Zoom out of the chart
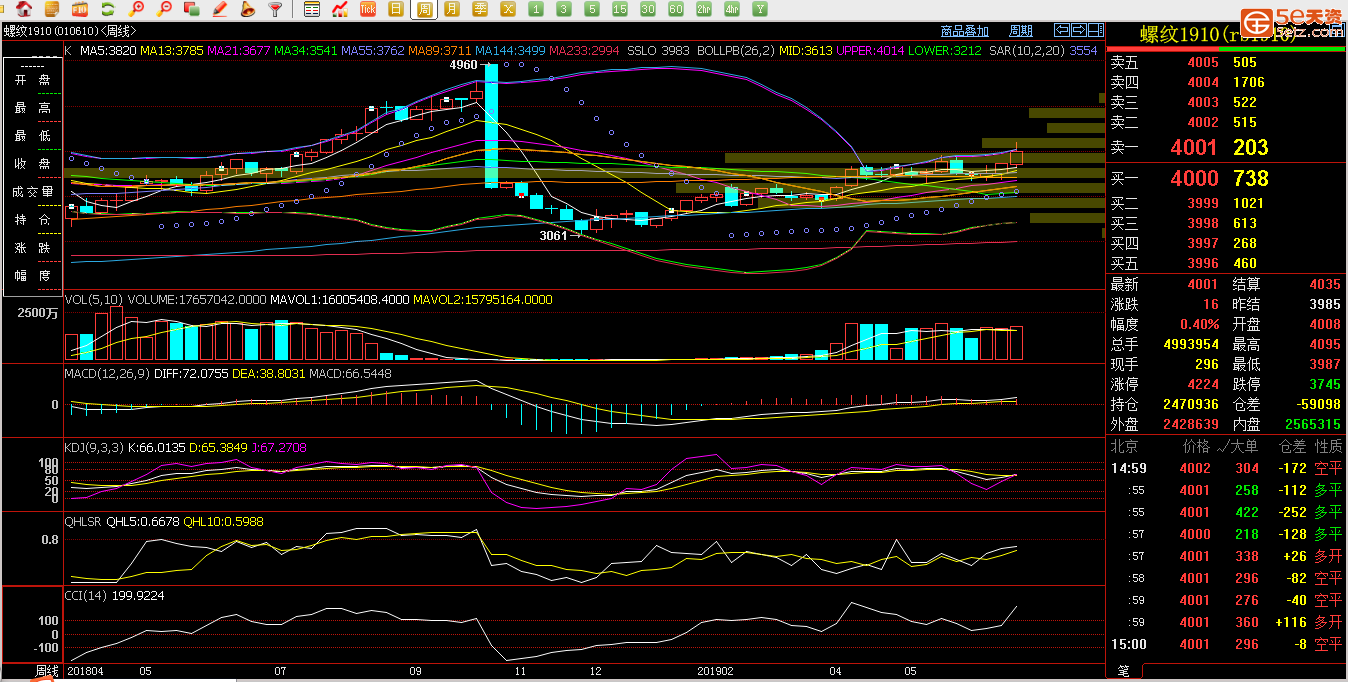The image size is (1348, 682). (x=165, y=9)
